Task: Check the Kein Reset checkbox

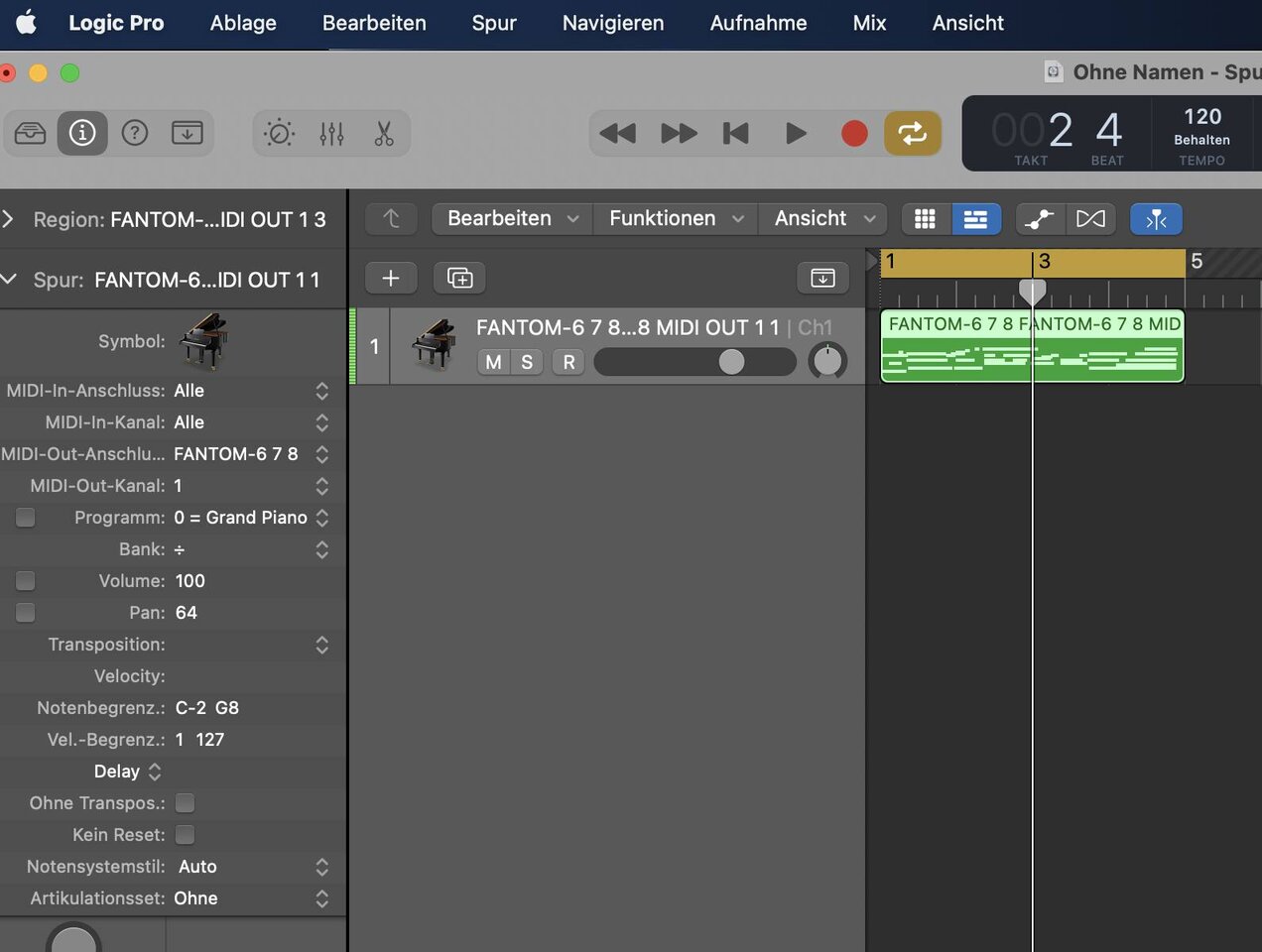Action: [185, 835]
